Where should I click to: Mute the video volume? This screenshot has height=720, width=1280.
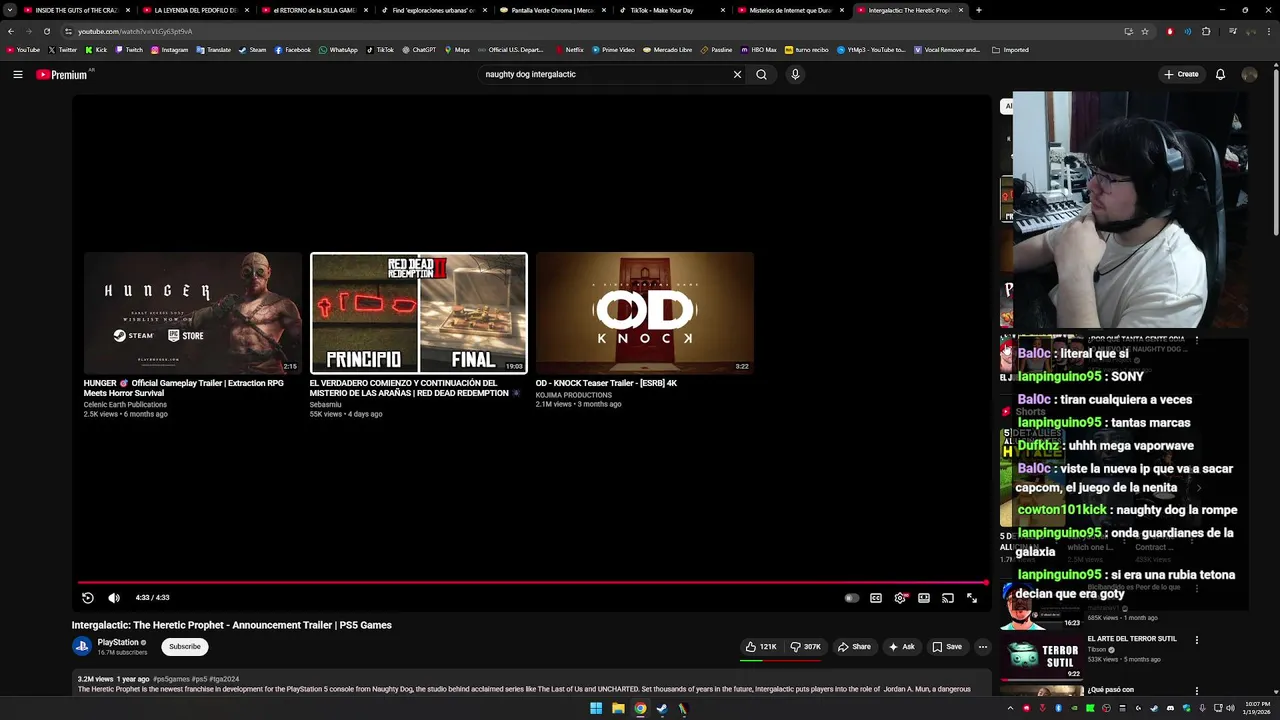pos(114,598)
